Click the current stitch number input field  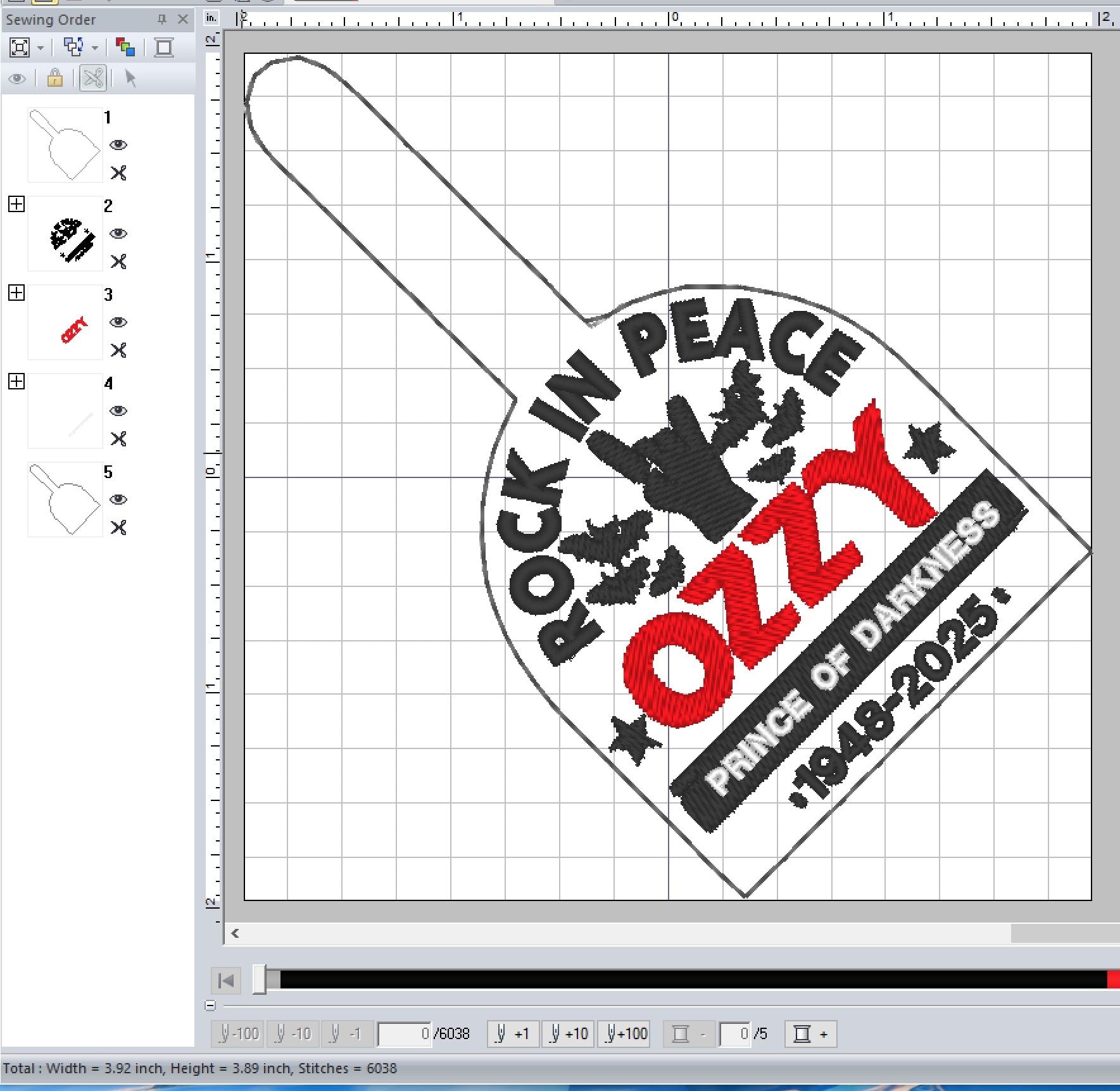click(405, 1034)
